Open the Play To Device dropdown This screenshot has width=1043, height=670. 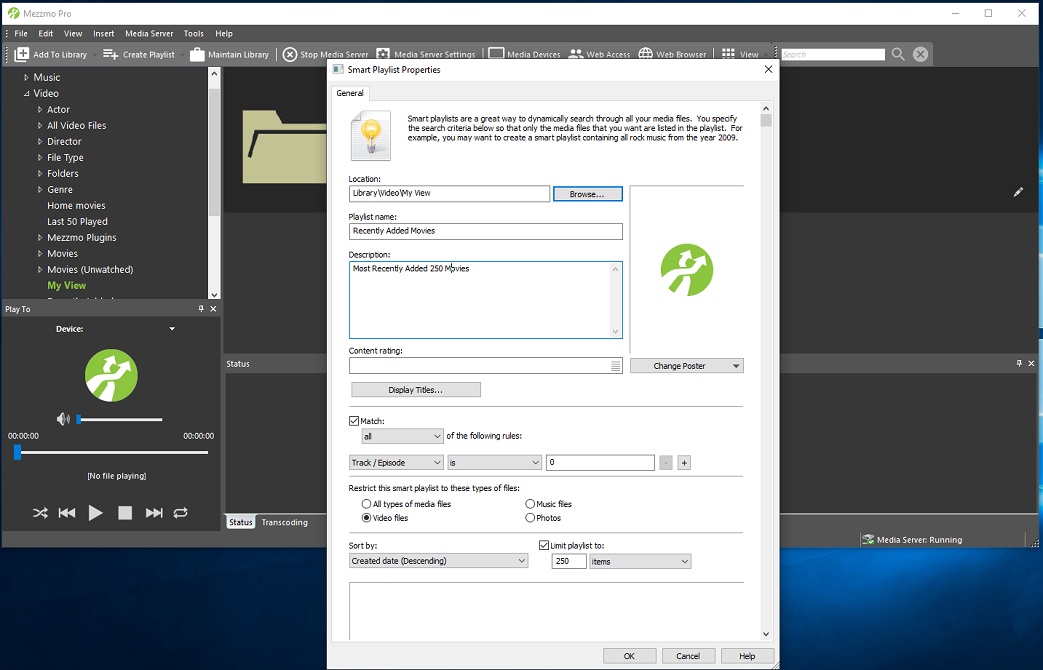[172, 329]
